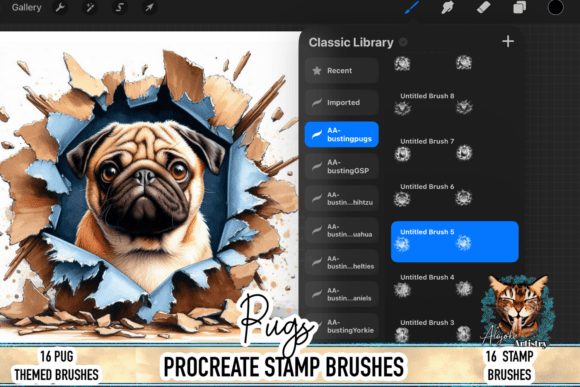The height and width of the screenshot is (387, 580).
Task: Select the AA-bustingYorkie brush set
Action: [x=341, y=326]
